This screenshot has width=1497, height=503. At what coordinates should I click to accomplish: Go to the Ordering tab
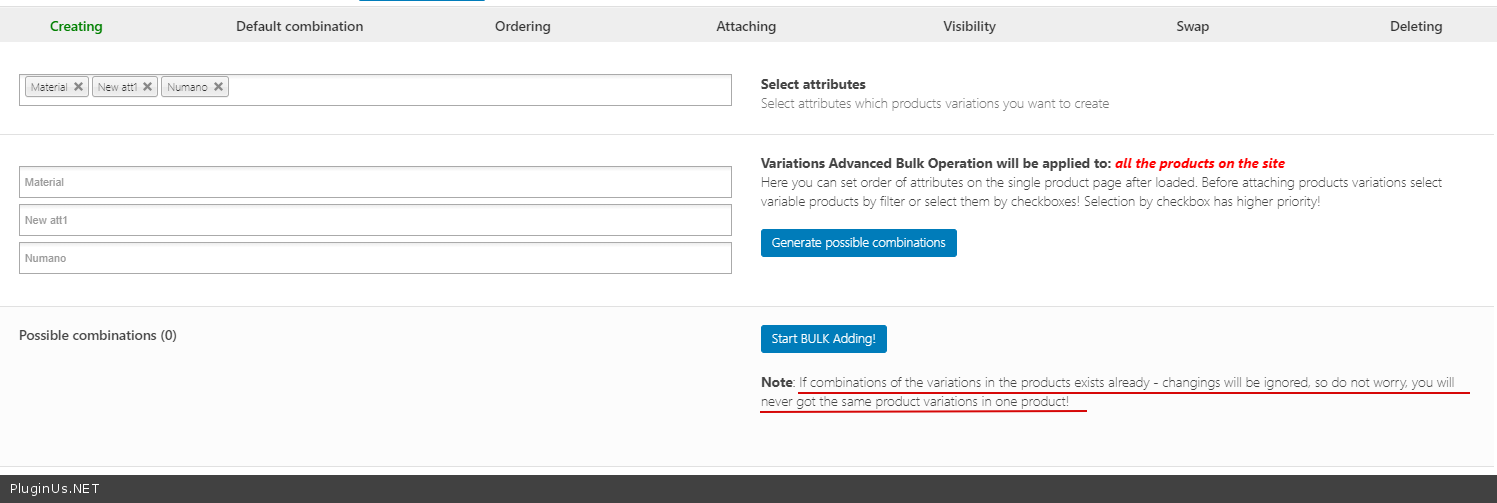point(522,26)
